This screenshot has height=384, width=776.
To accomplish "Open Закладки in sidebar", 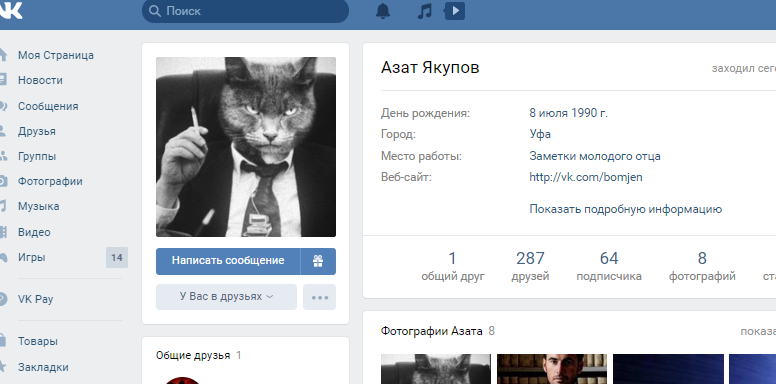I will 43,367.
